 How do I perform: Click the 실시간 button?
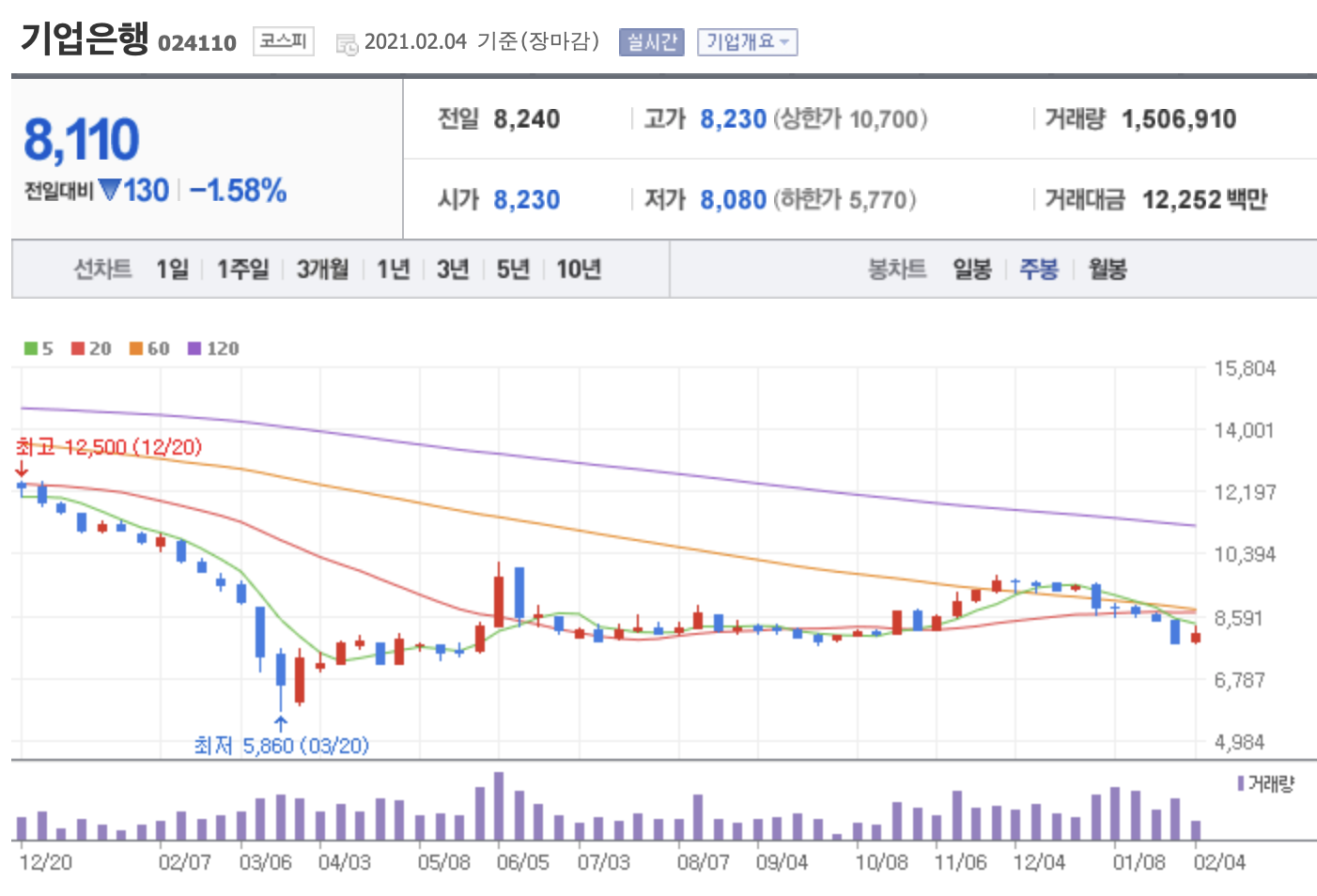pyautogui.click(x=651, y=42)
